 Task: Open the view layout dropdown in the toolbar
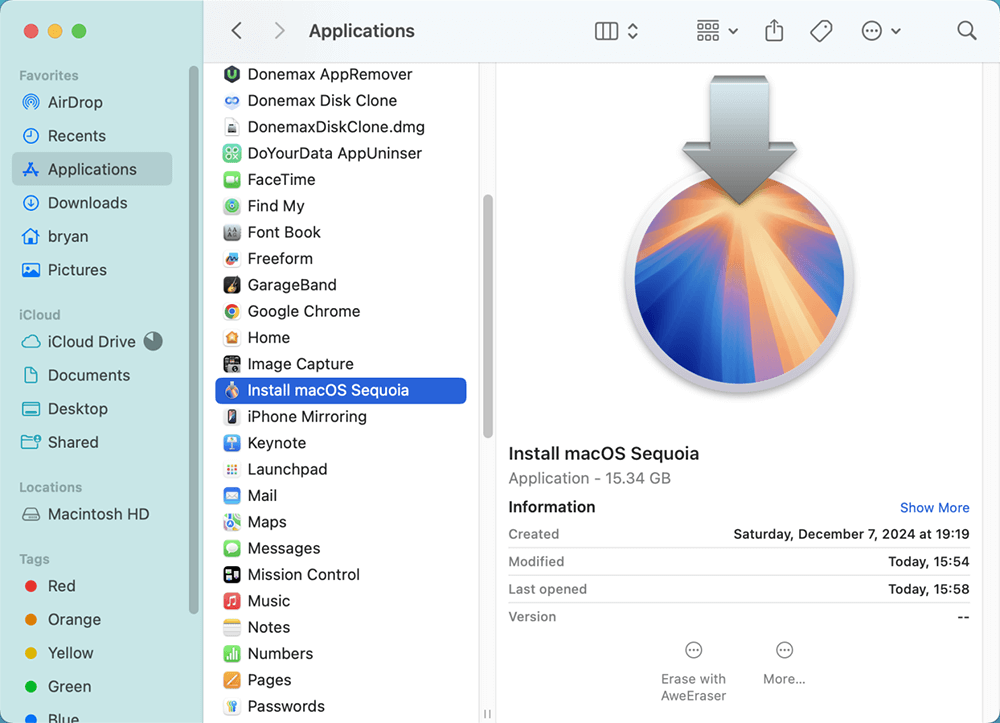pyautogui.click(x=616, y=30)
